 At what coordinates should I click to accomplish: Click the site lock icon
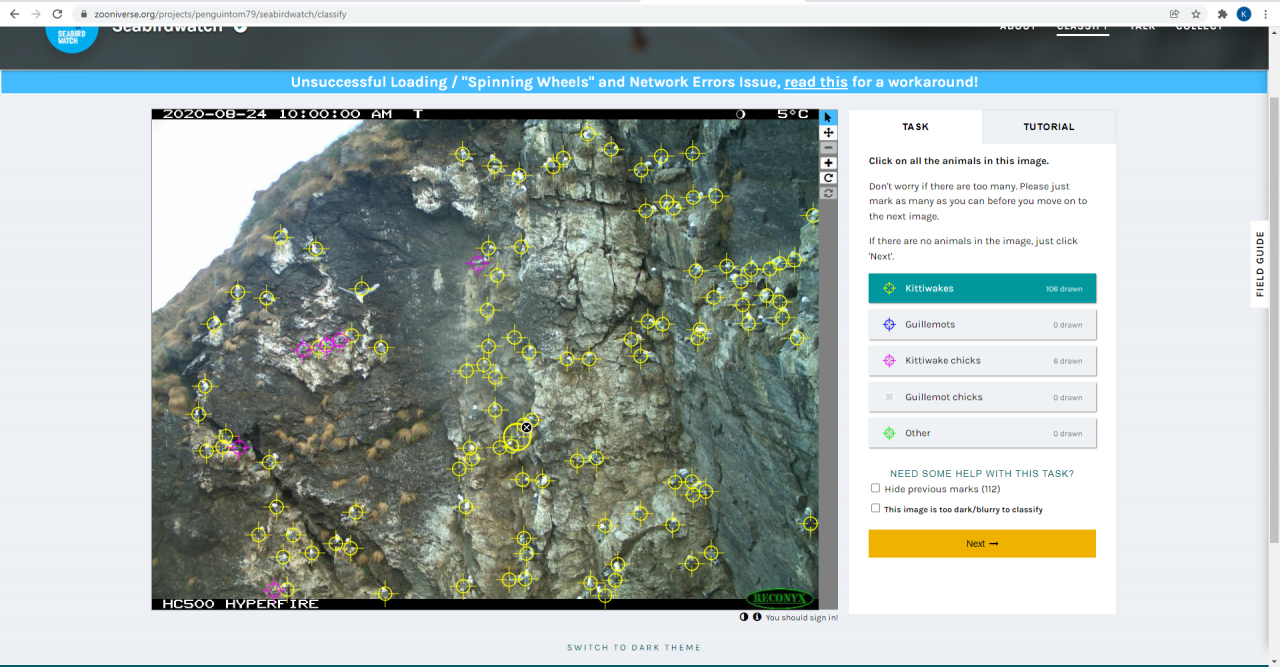tap(84, 15)
